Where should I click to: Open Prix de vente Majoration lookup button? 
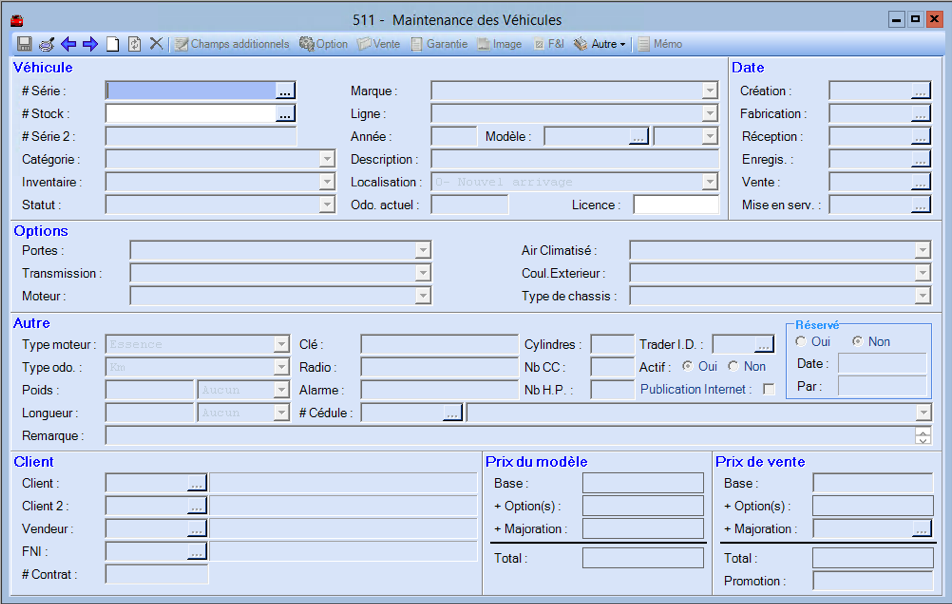click(922, 529)
